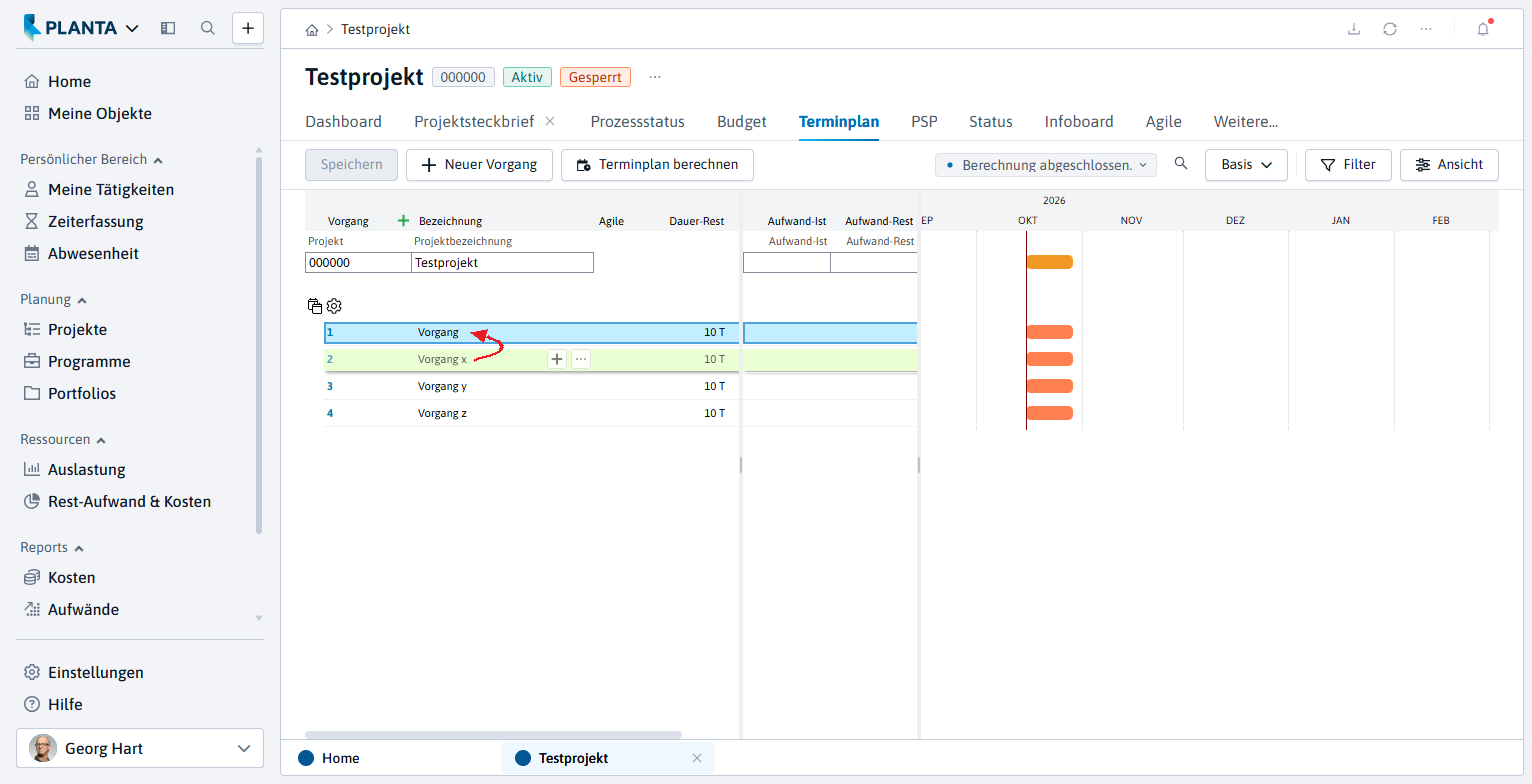This screenshot has width=1532, height=784.
Task: Close the Projektsteckbrief tab
Action: (550, 121)
